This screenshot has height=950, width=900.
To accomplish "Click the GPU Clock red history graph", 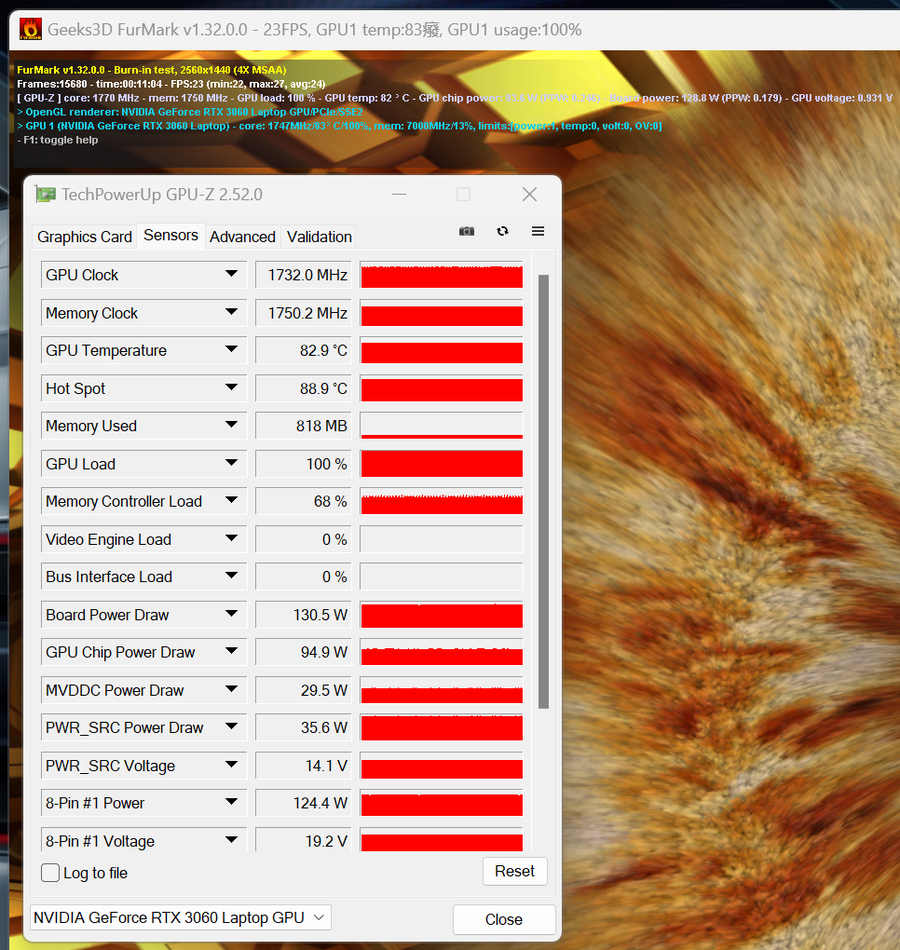I will click(x=441, y=275).
